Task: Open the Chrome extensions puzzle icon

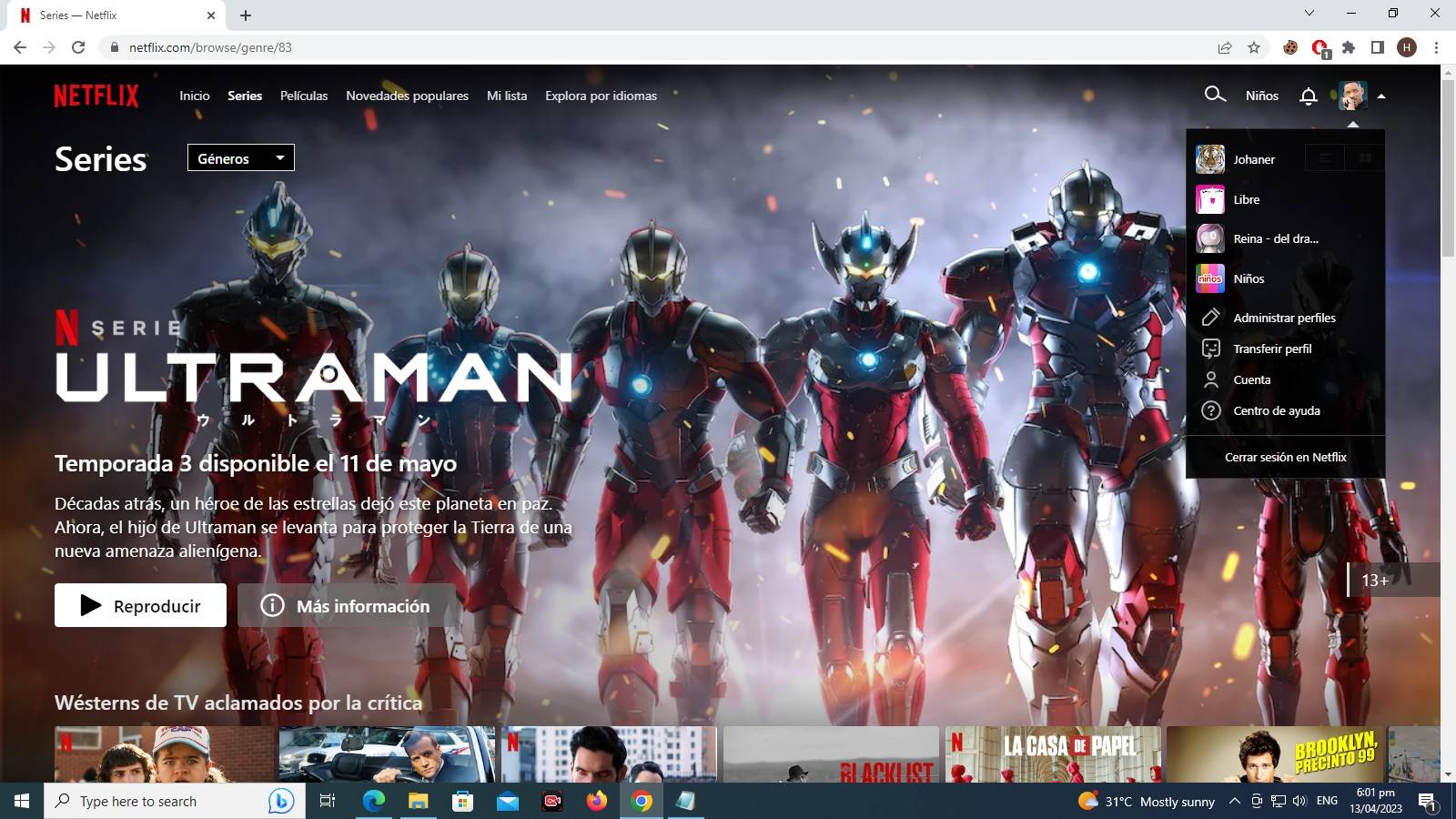Action: coord(1349,47)
